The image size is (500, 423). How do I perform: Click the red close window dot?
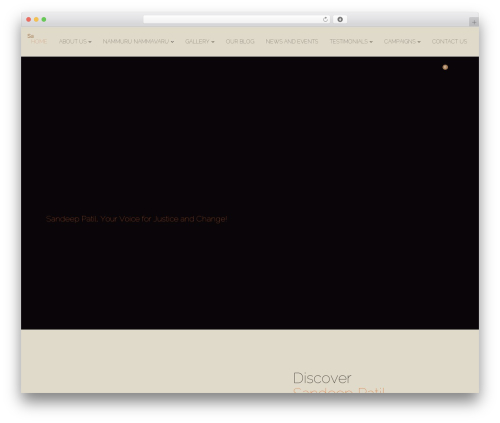click(29, 20)
